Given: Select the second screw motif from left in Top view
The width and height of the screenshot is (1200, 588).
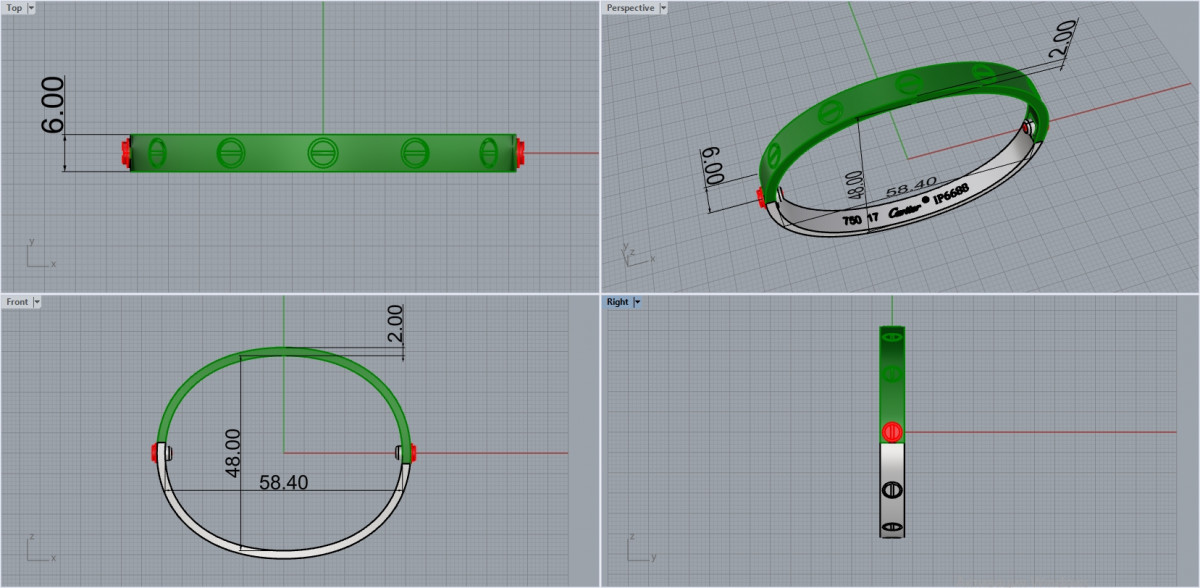Looking at the screenshot, I should 230,153.
